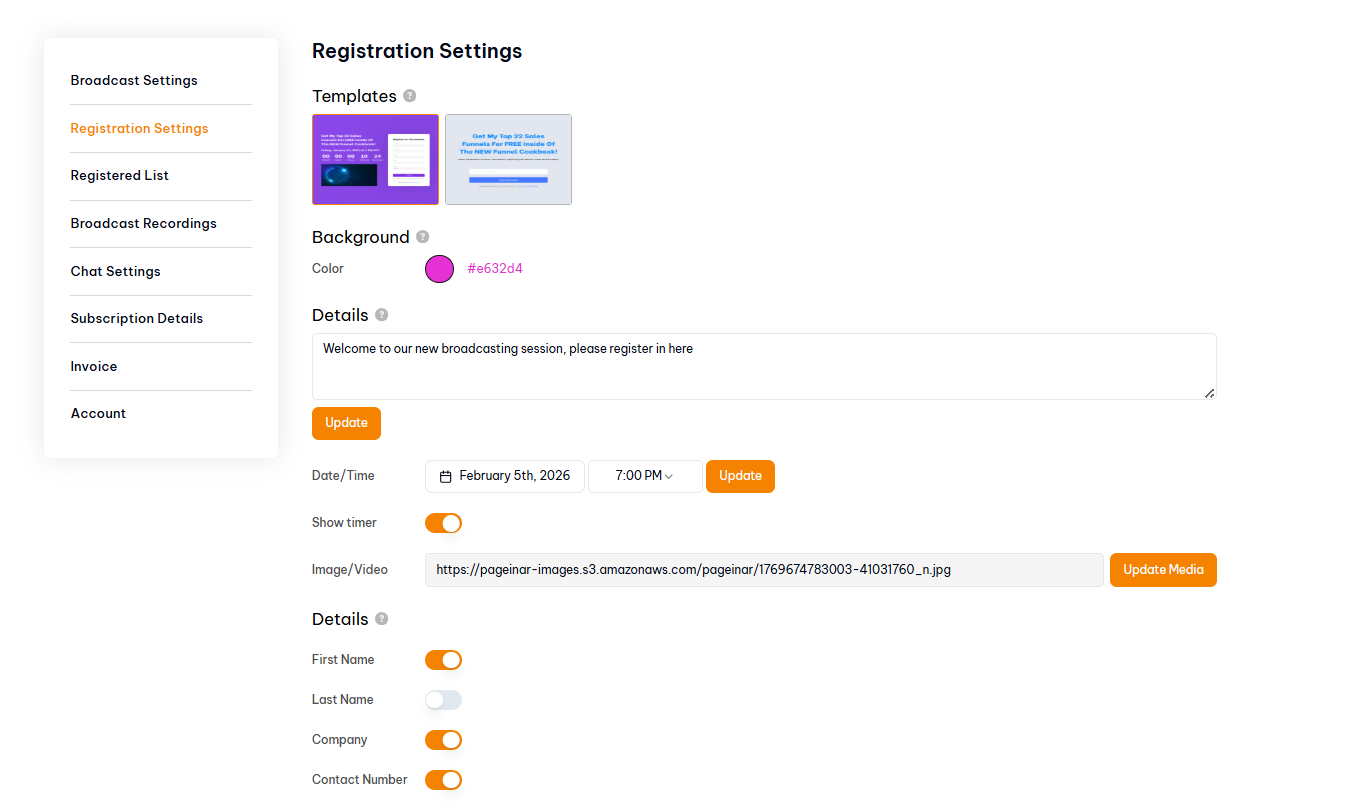
Task: Open the 7:00 PM time dropdown
Action: click(x=645, y=476)
